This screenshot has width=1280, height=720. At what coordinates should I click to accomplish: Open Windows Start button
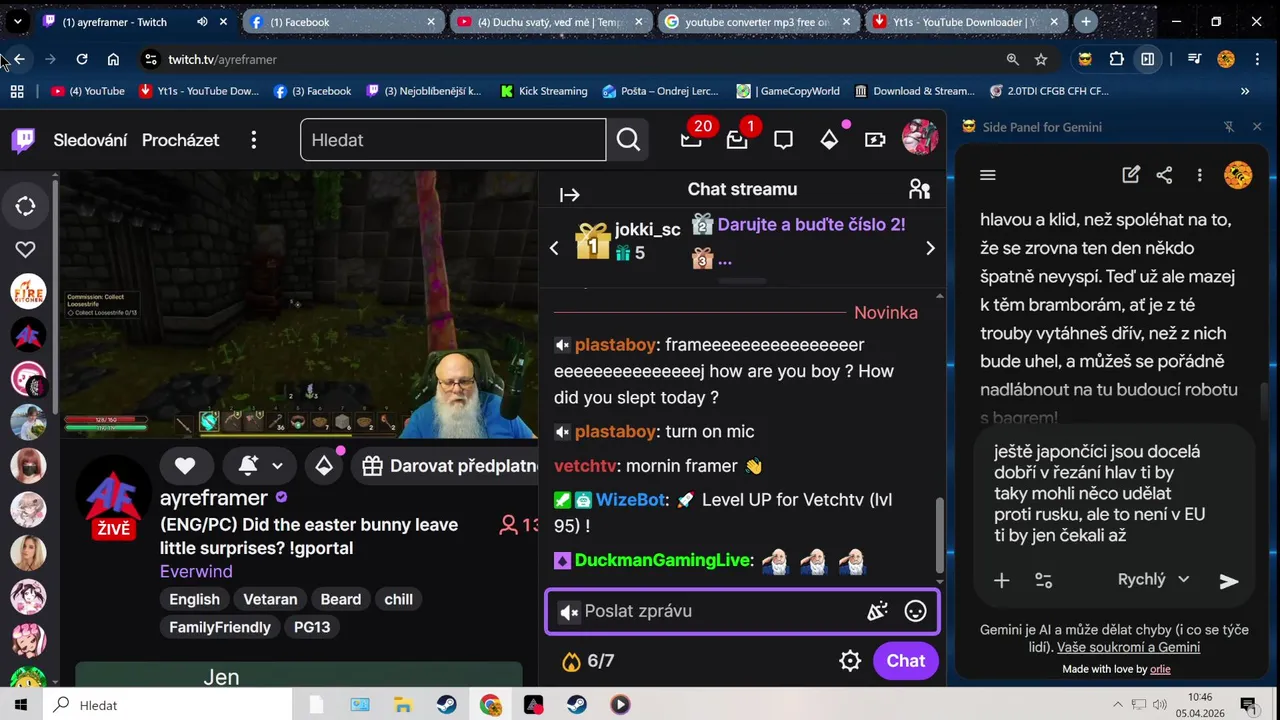(21, 705)
